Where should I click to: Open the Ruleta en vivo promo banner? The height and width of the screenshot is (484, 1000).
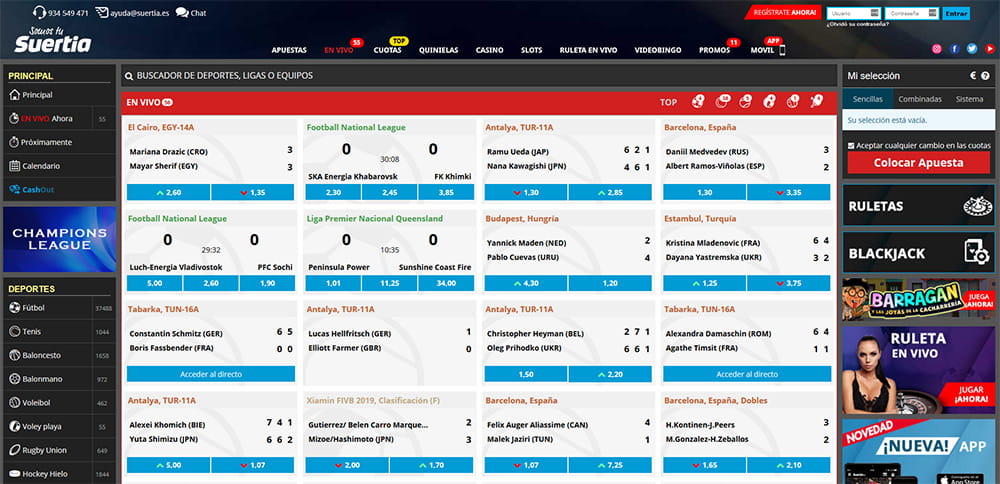918,370
